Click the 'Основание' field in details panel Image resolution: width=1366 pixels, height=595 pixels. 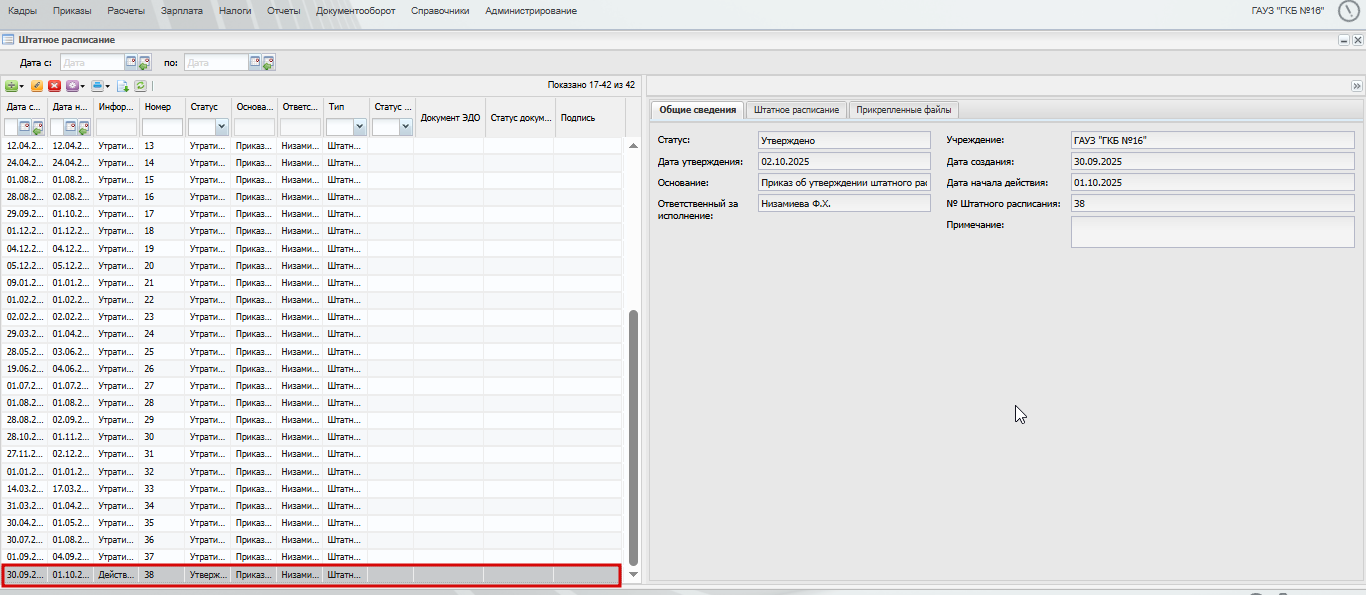pos(844,182)
